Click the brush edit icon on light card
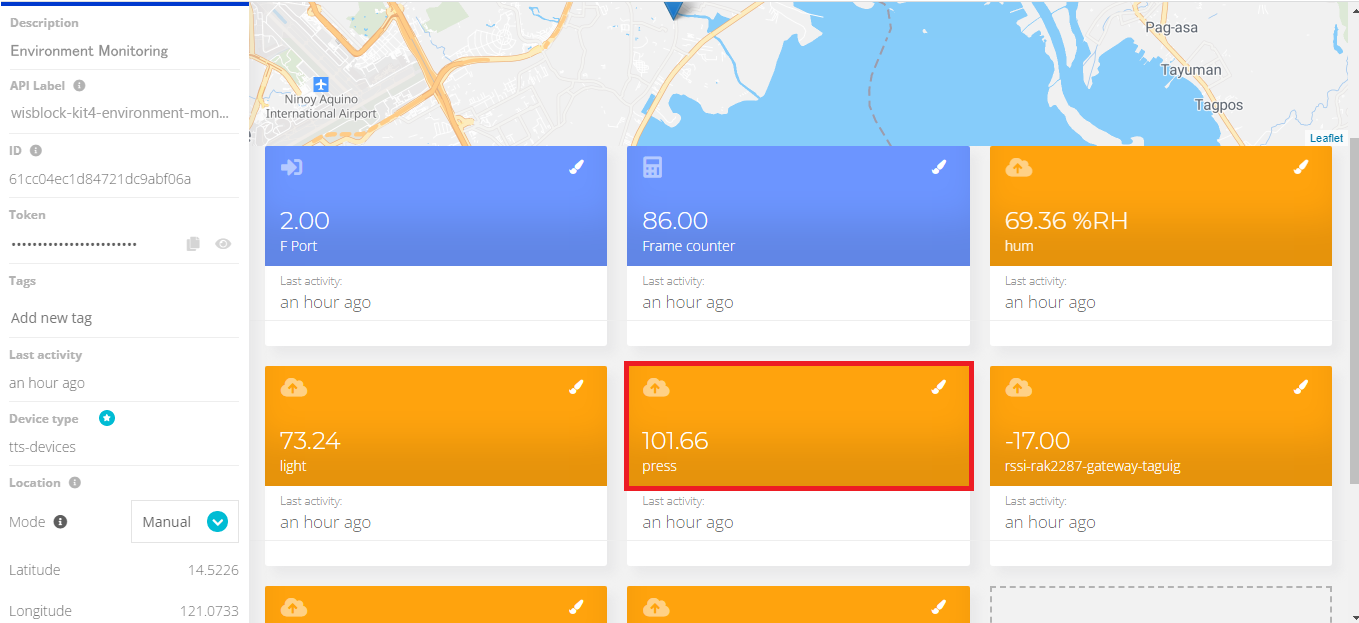This screenshot has width=1359, height=623. tap(576, 388)
